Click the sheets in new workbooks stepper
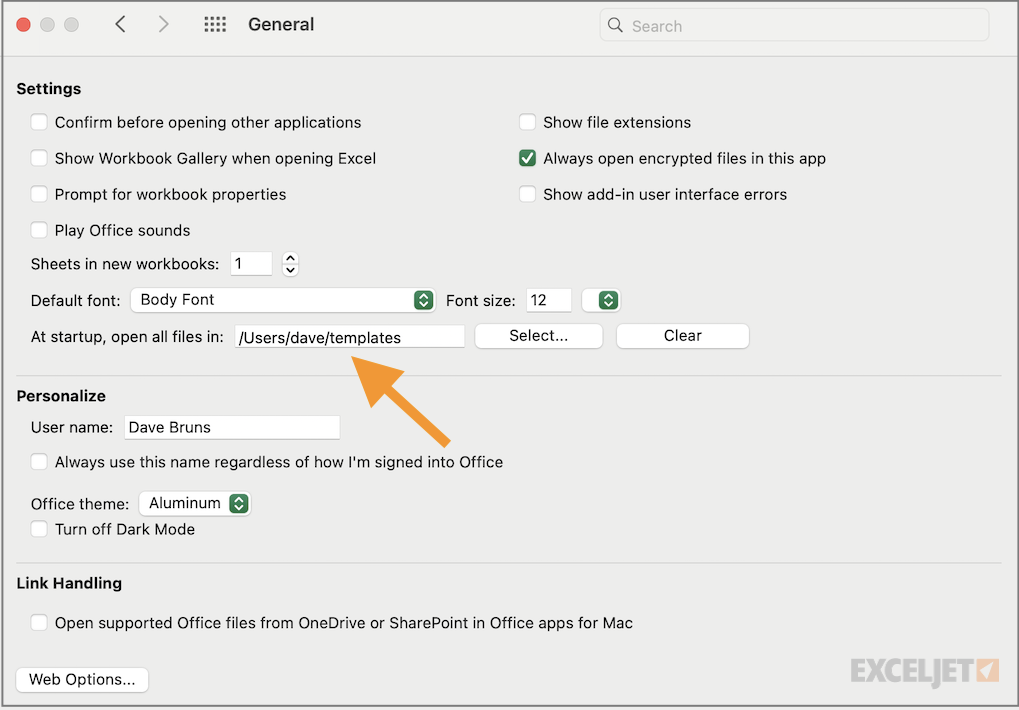 click(x=290, y=264)
